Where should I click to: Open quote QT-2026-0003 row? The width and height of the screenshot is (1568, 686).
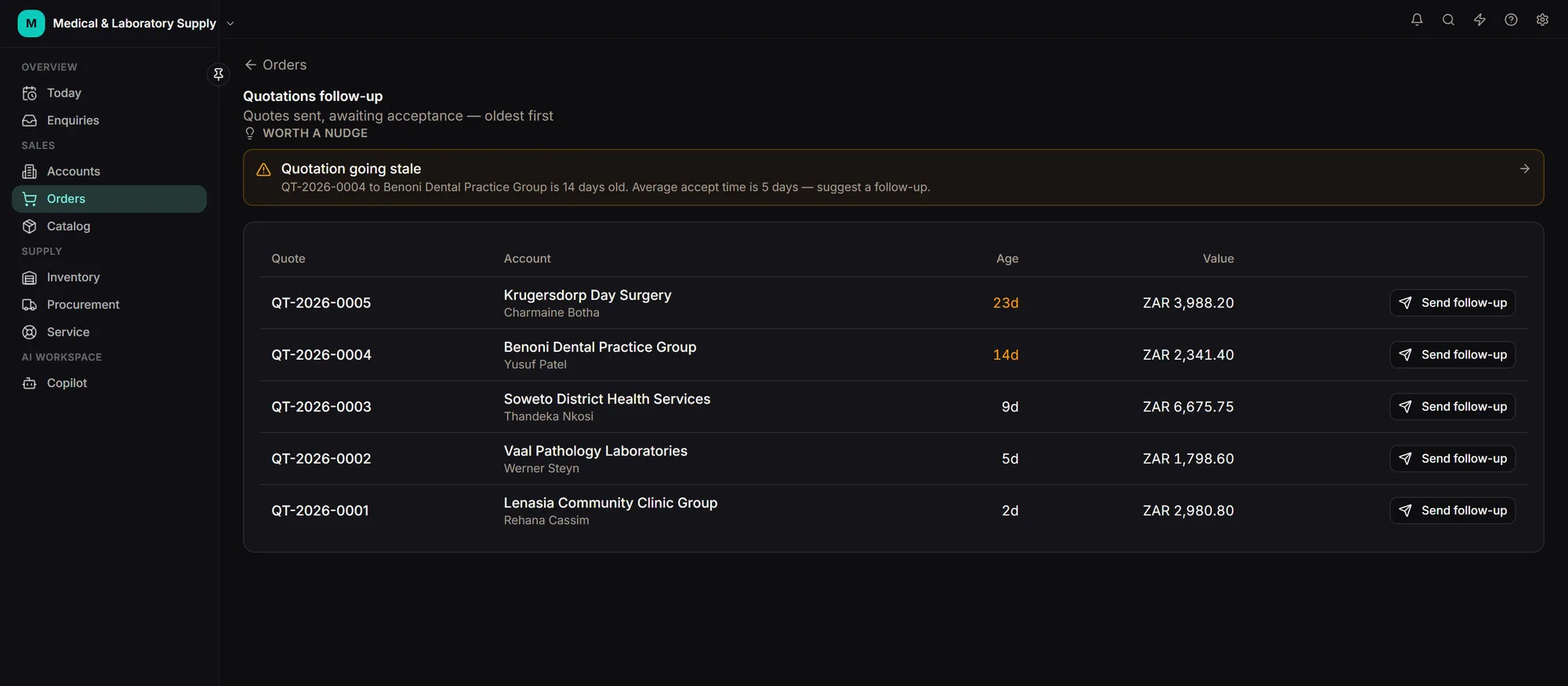pos(893,407)
